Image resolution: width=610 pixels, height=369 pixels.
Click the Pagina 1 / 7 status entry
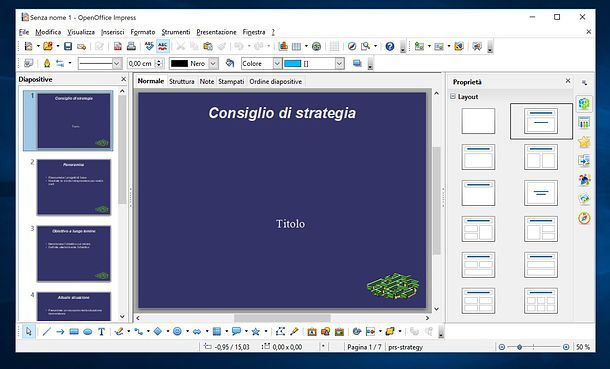pos(364,347)
